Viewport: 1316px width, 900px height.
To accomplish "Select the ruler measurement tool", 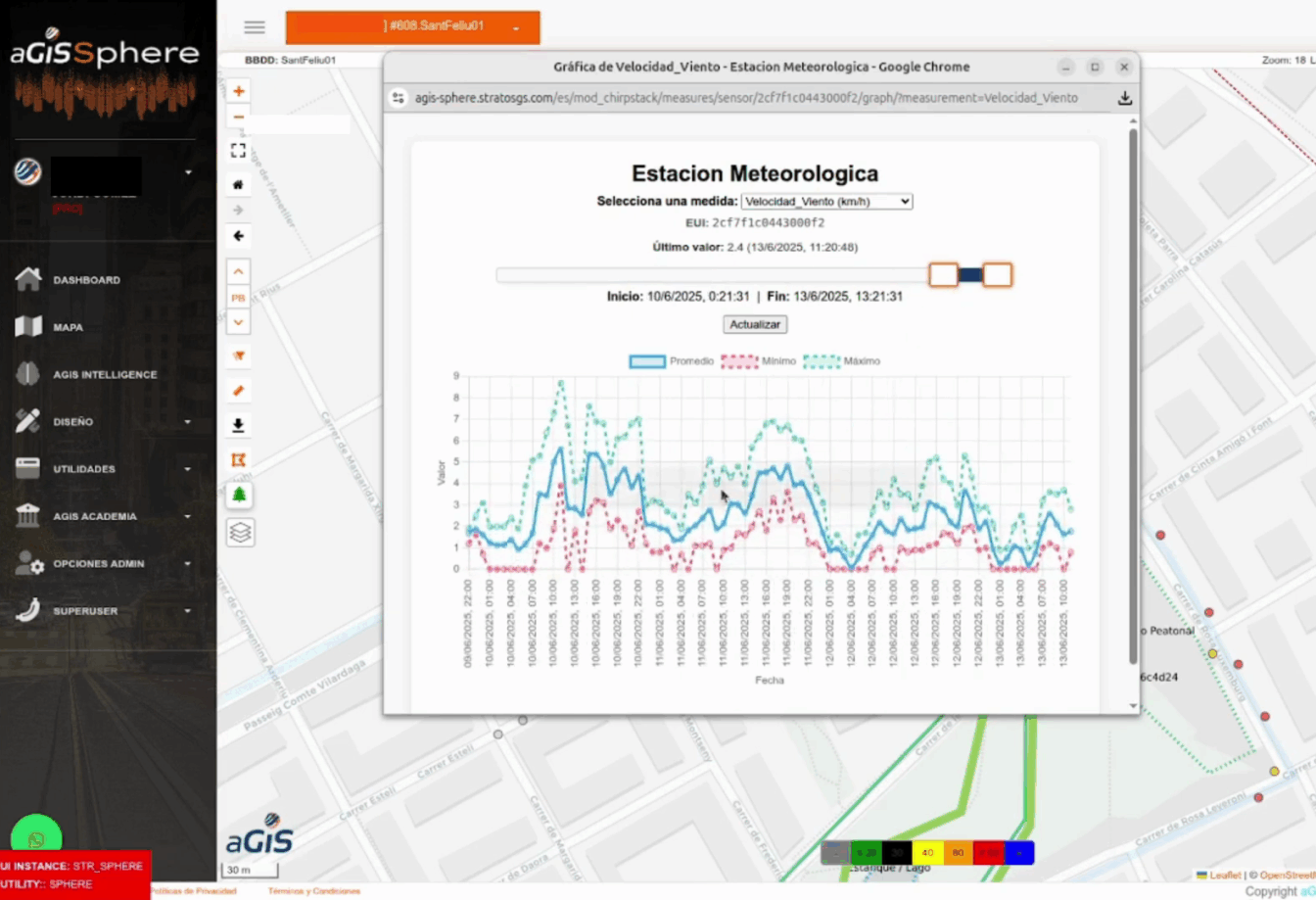I will pyautogui.click(x=238, y=391).
